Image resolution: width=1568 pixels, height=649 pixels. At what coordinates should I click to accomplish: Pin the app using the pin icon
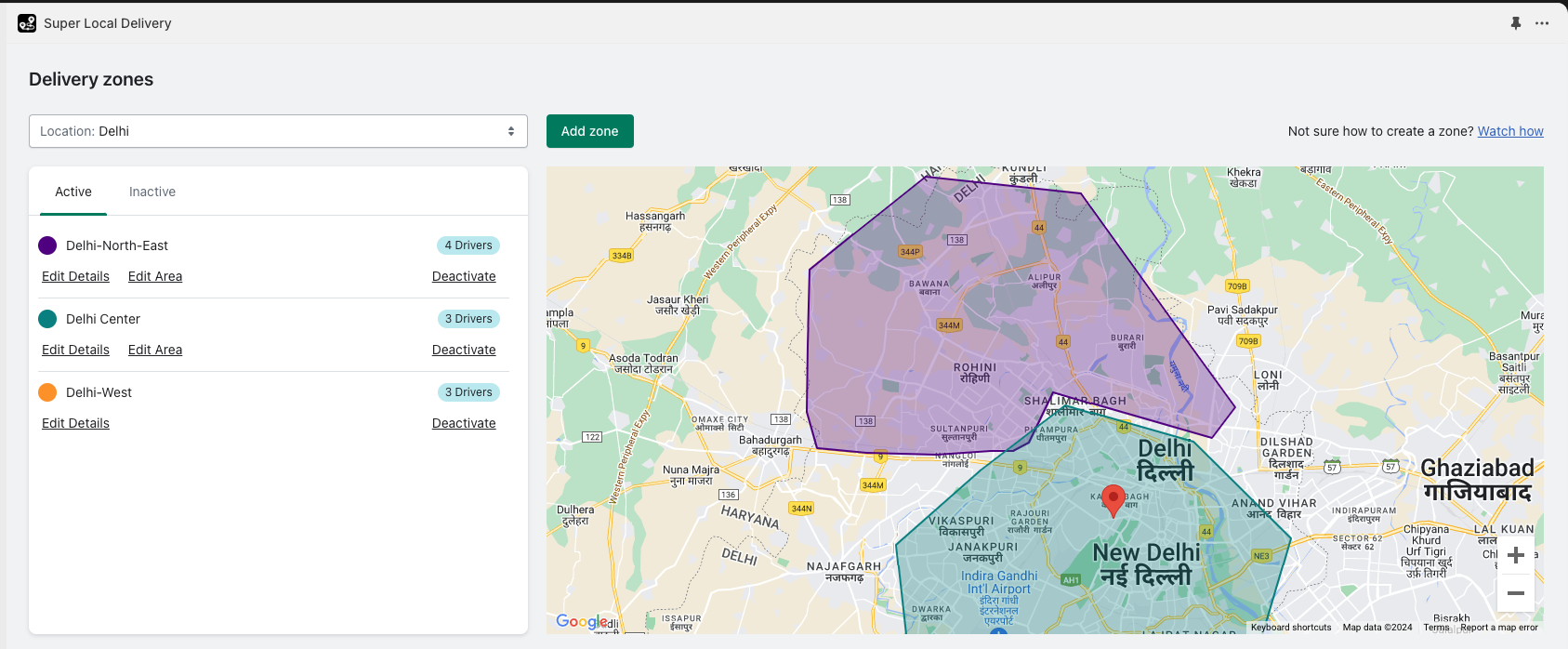[x=1516, y=23]
